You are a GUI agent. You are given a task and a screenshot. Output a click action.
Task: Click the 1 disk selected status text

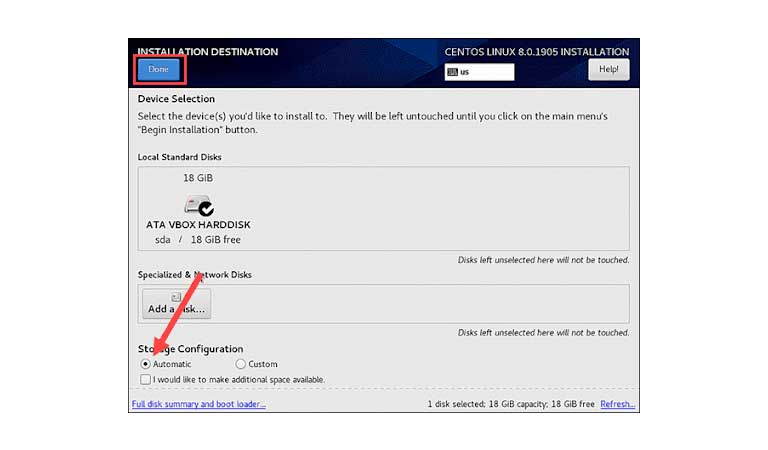(x=511, y=404)
